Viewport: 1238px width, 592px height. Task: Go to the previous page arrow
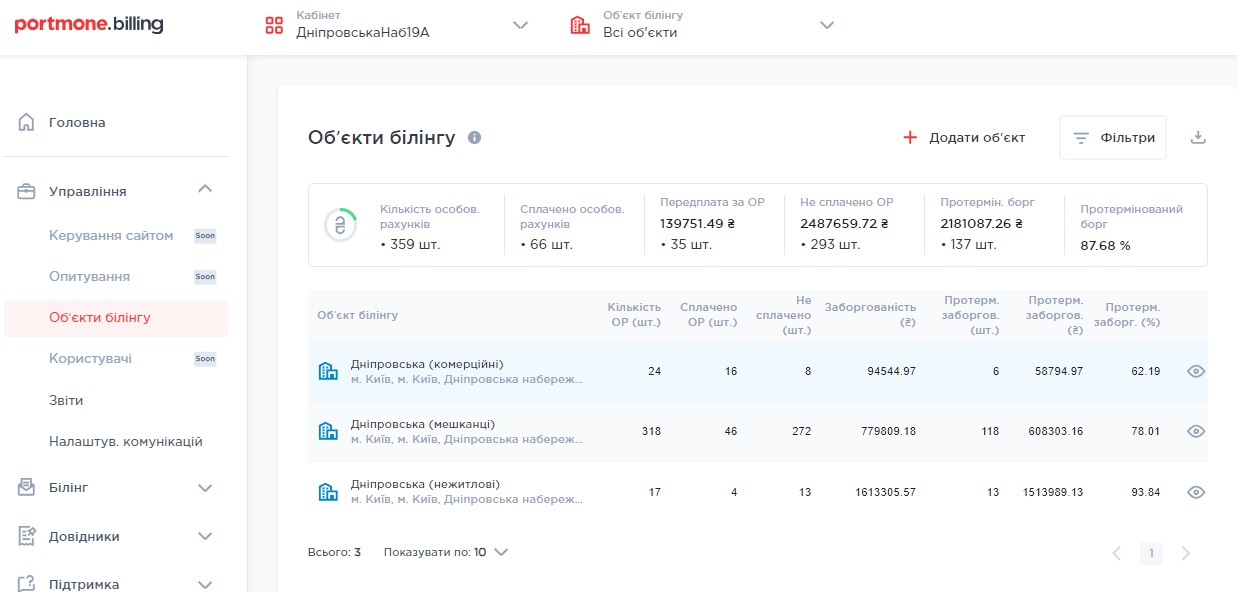(x=1117, y=553)
